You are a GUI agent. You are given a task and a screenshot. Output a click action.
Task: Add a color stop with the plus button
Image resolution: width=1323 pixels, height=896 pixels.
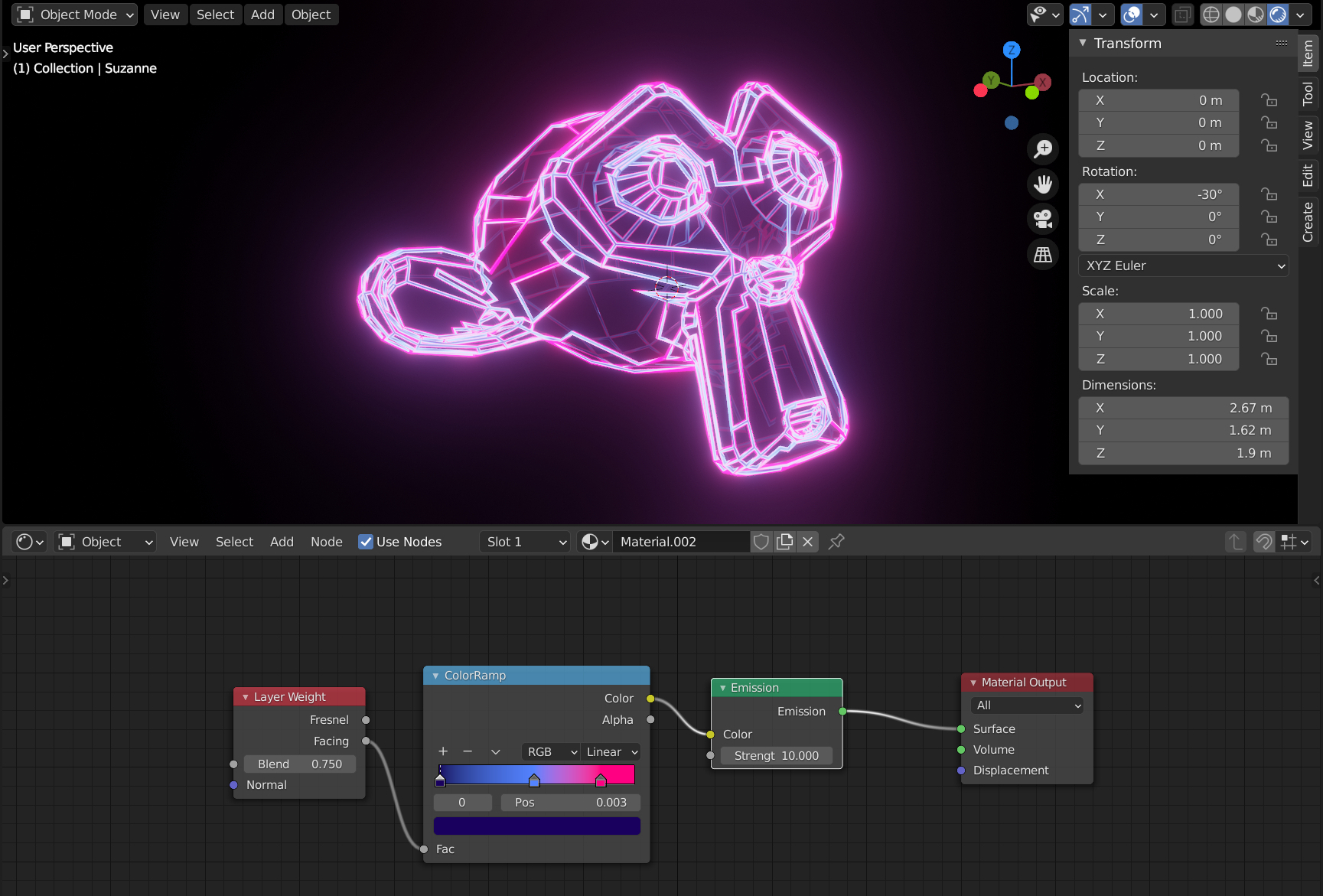point(443,751)
